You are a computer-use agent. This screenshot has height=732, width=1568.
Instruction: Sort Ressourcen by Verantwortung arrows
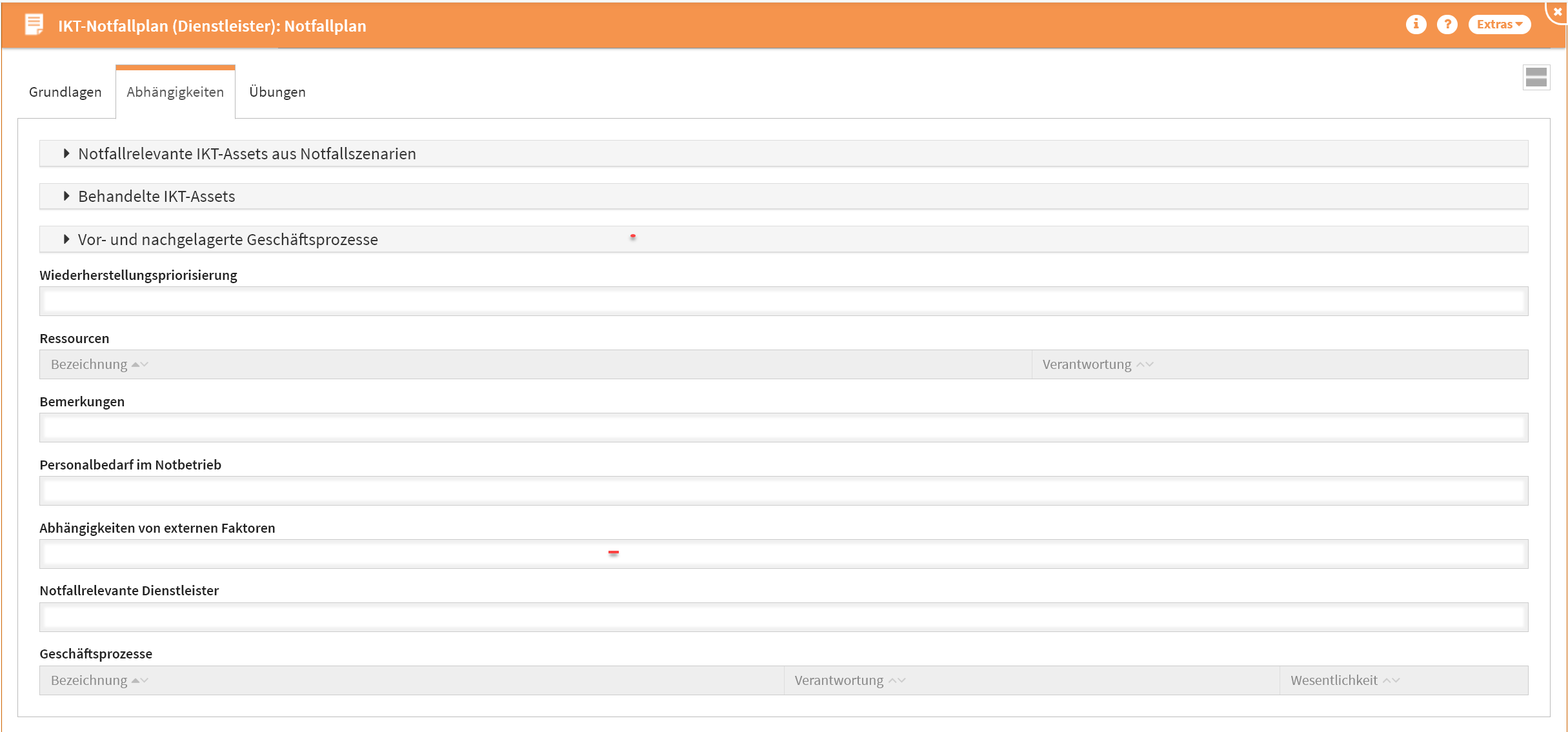tap(1145, 364)
